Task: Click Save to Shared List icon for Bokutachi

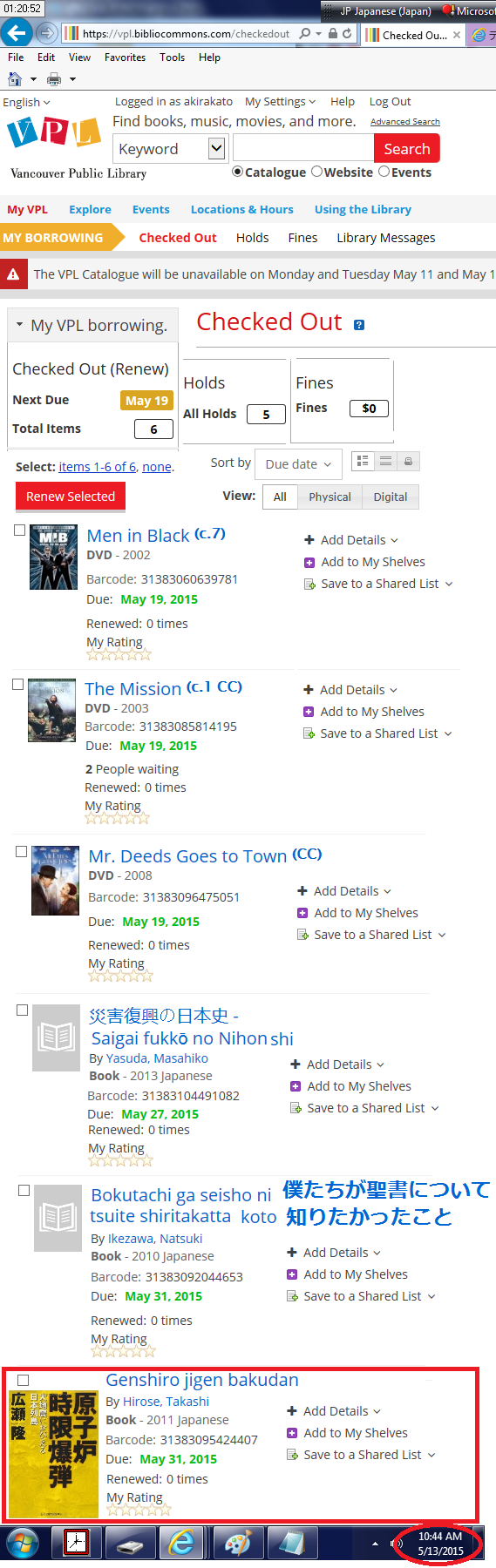Action: point(292,1296)
